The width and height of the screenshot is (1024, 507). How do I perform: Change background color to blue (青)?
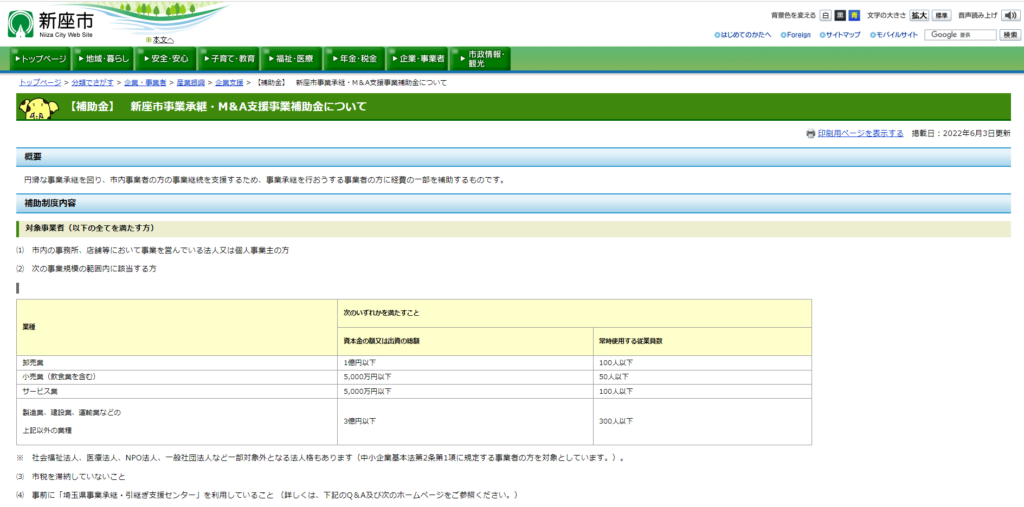pyautogui.click(x=854, y=16)
